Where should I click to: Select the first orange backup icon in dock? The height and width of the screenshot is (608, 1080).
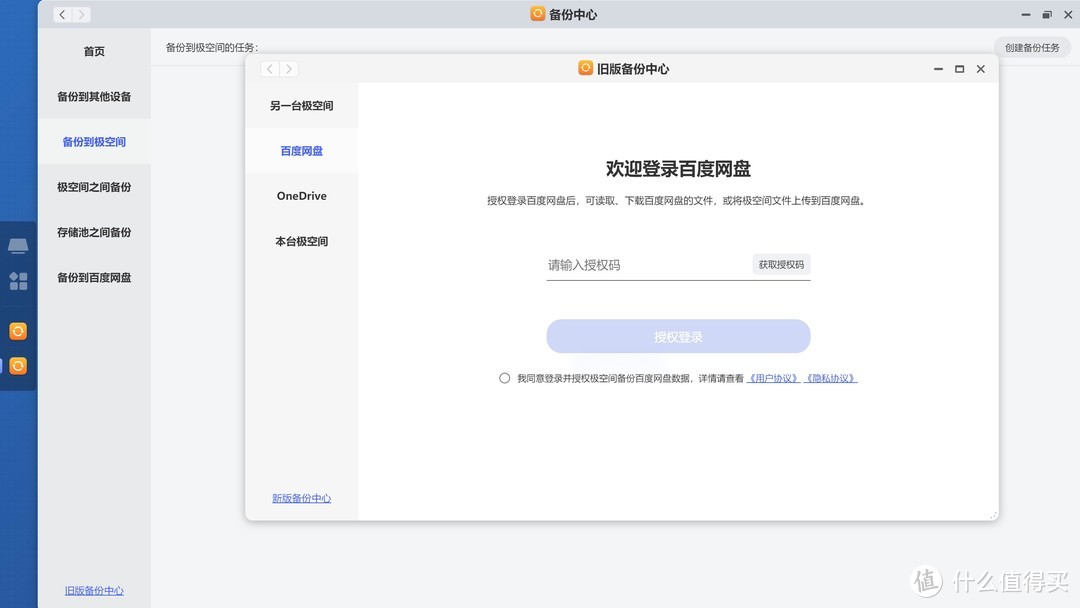click(17, 330)
